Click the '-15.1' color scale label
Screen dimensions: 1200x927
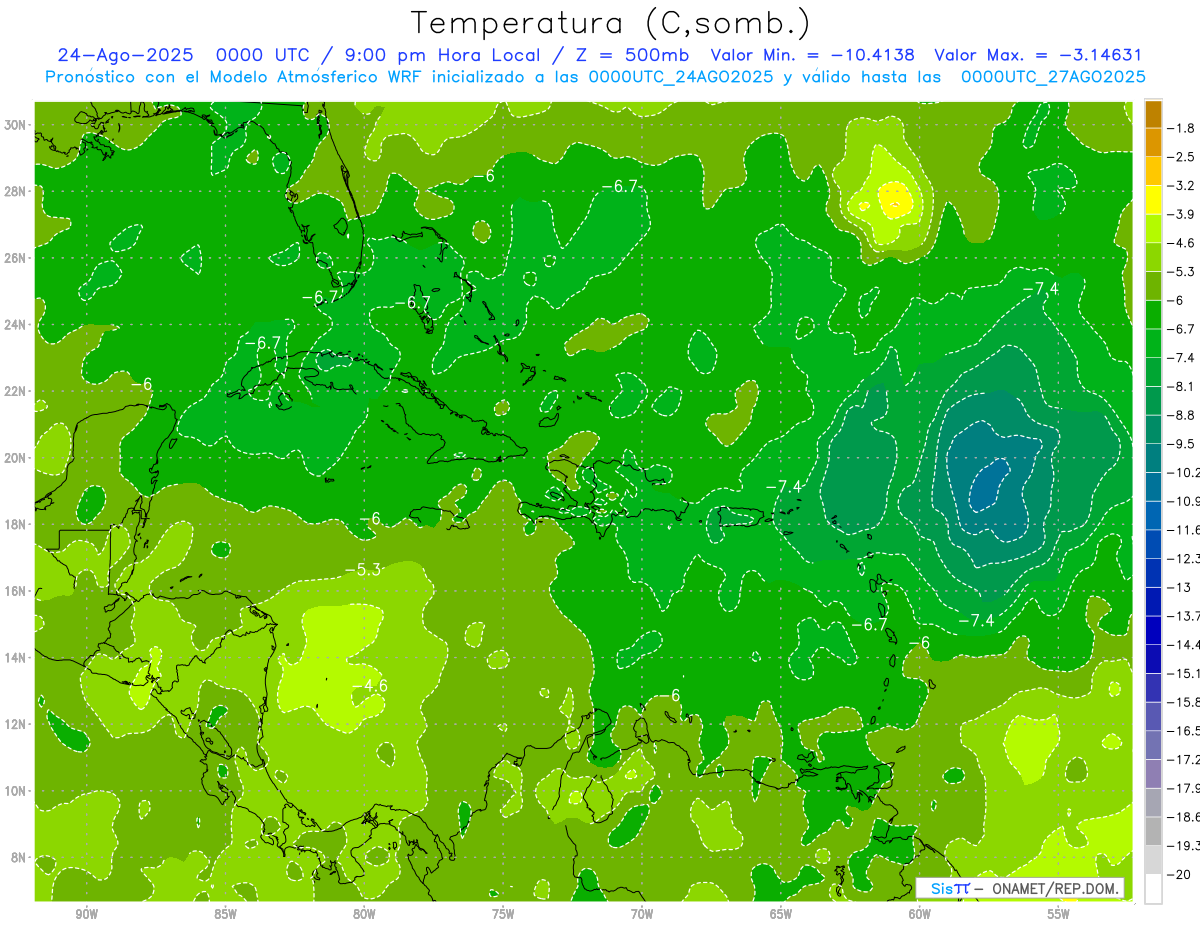click(x=1184, y=673)
